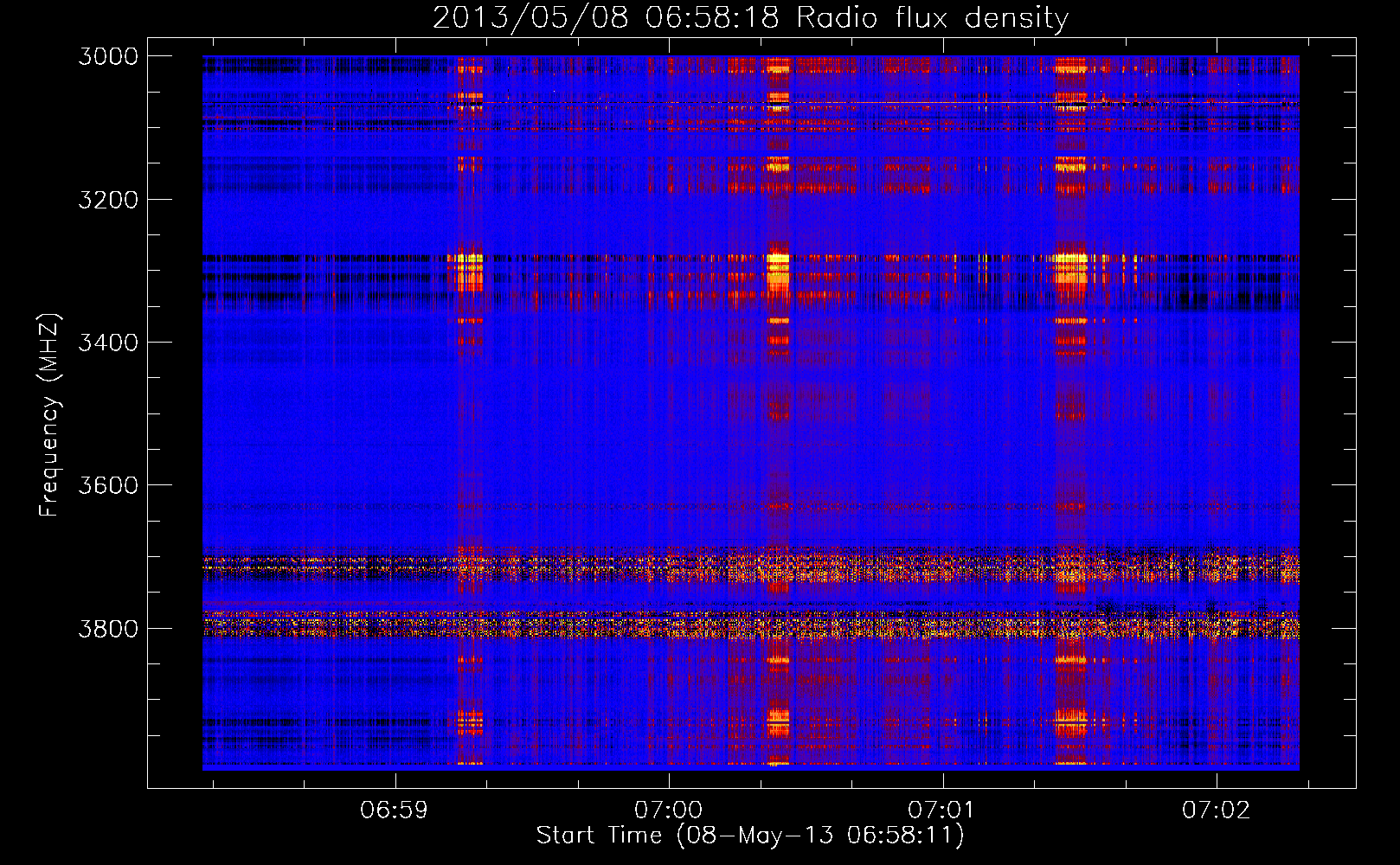The height and width of the screenshot is (865, 1400).
Task: Click the 'Start Time (08-May-13 06:58:11)' label
Action: click(x=750, y=836)
